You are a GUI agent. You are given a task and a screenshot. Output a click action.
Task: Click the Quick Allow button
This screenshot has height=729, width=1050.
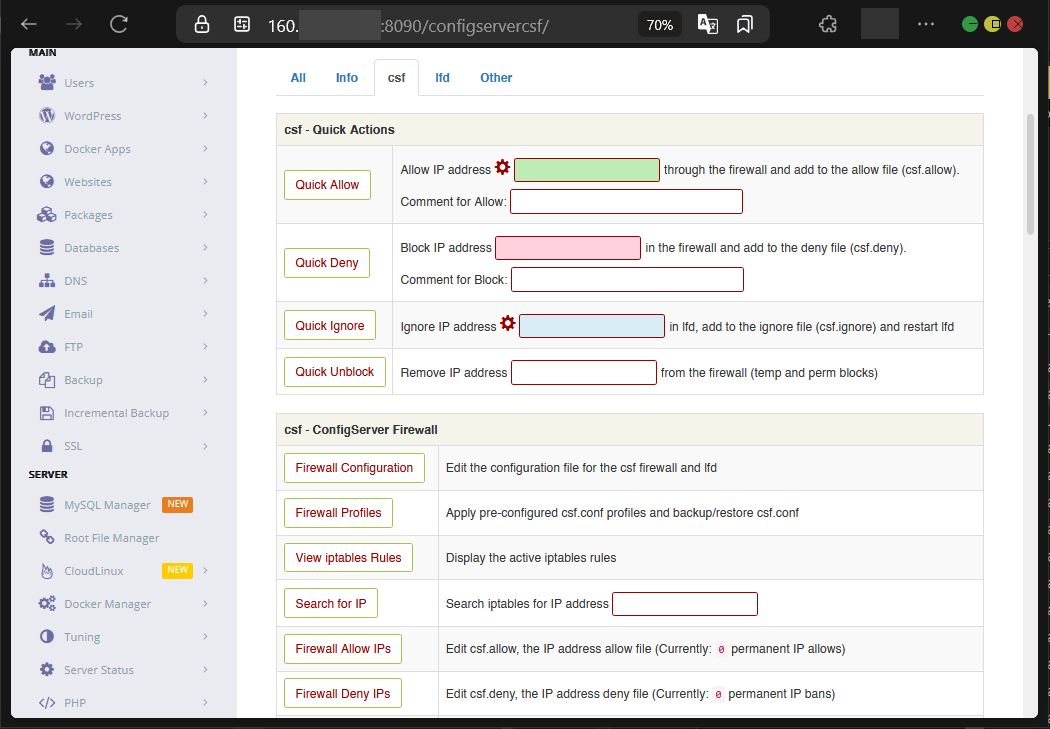(327, 185)
